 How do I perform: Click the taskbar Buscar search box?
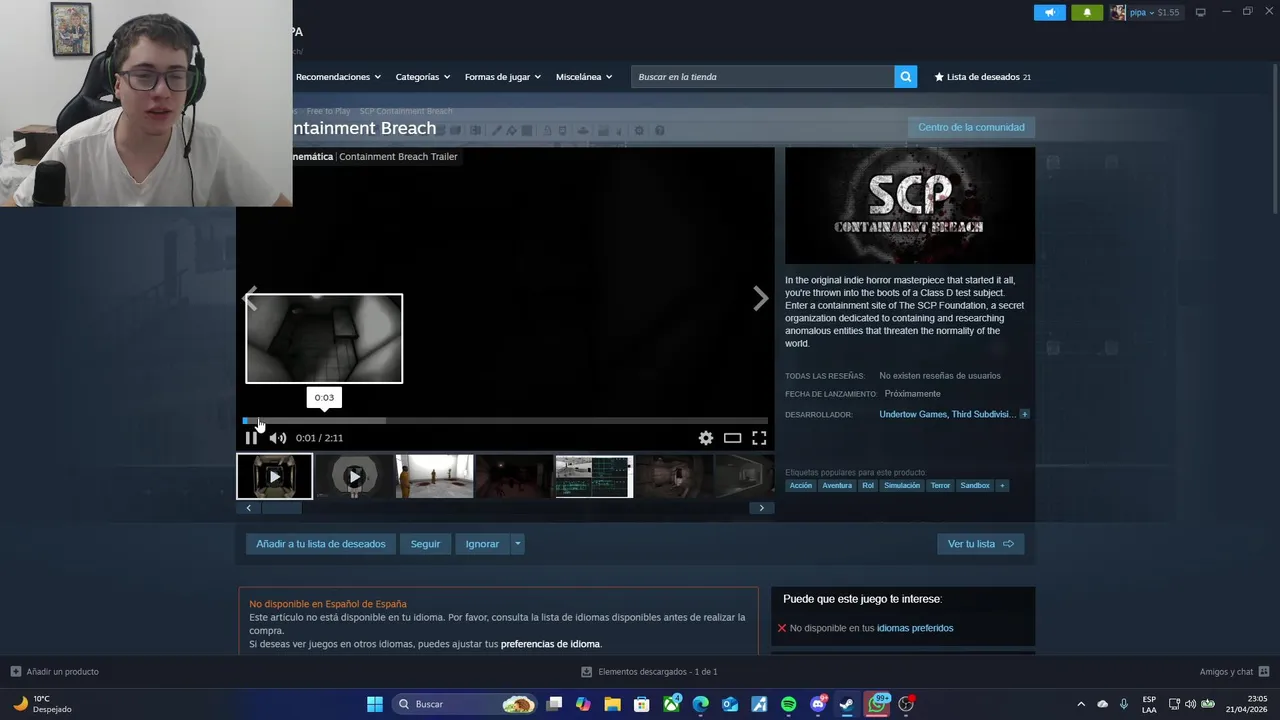tap(465, 704)
